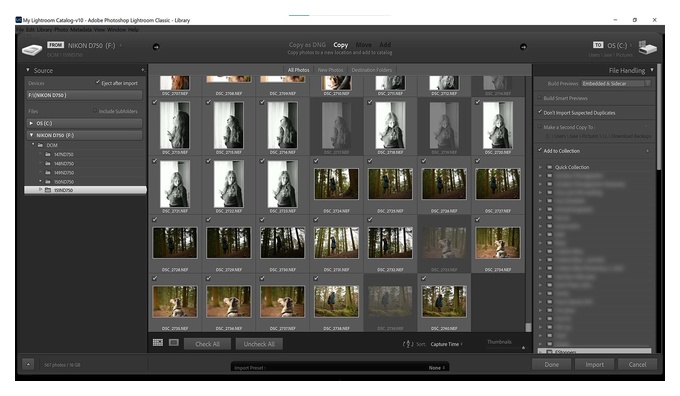680x396 pixels.
Task: Click the Import button
Action: tap(595, 364)
